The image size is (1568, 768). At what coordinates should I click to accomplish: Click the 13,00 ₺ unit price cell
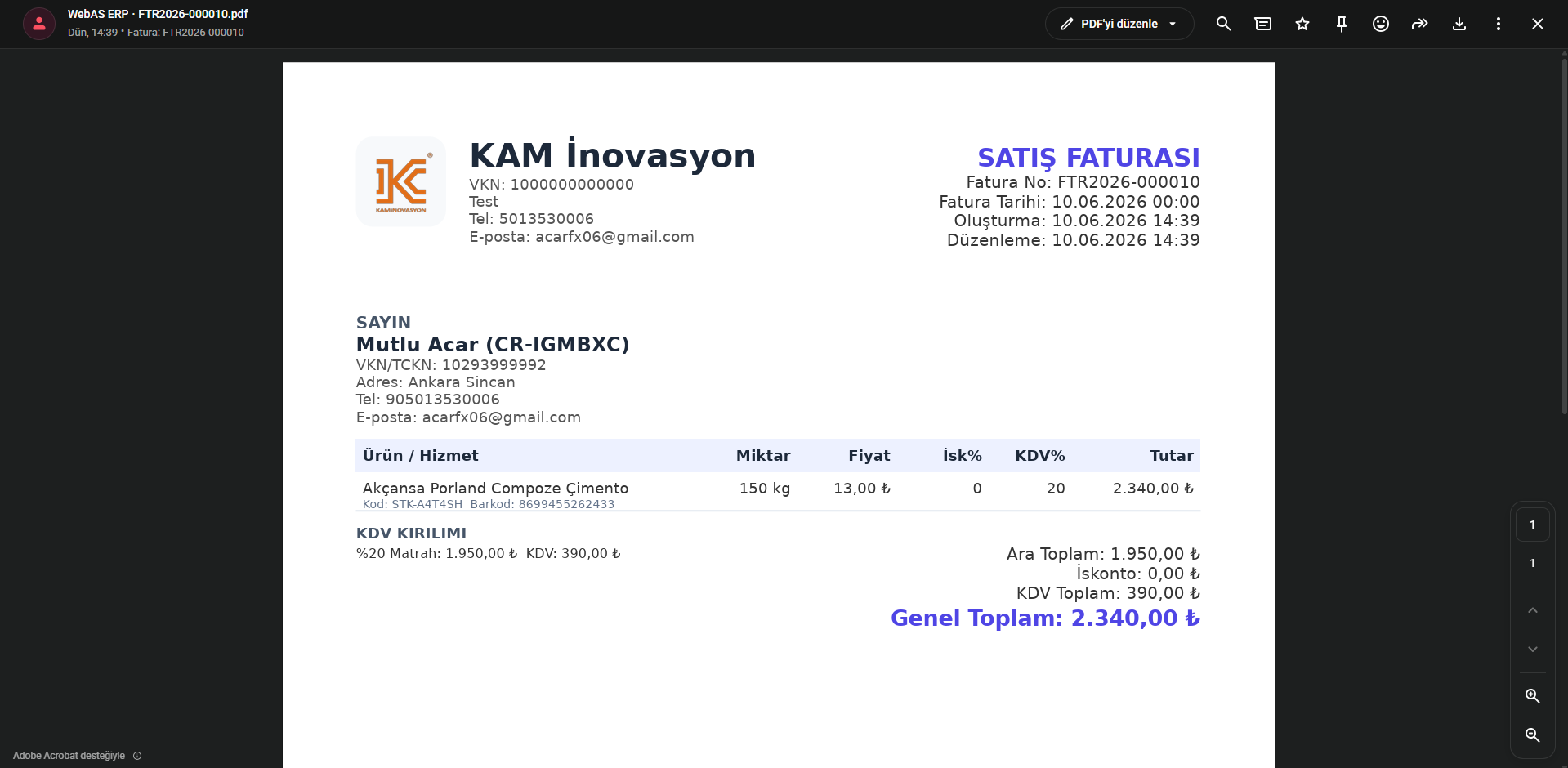[x=862, y=489]
